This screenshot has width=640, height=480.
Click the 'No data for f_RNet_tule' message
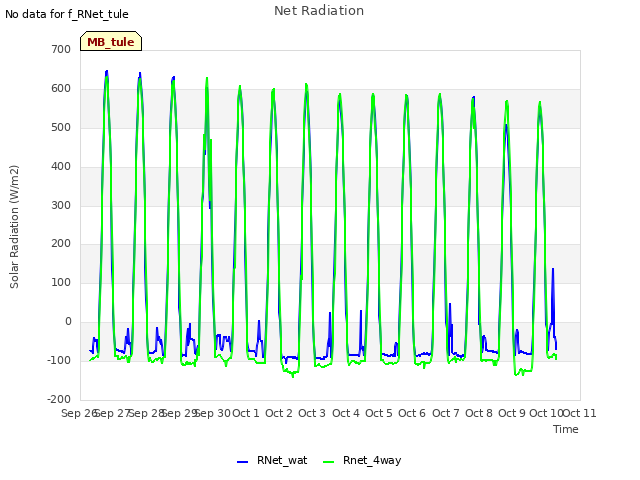(x=67, y=14)
